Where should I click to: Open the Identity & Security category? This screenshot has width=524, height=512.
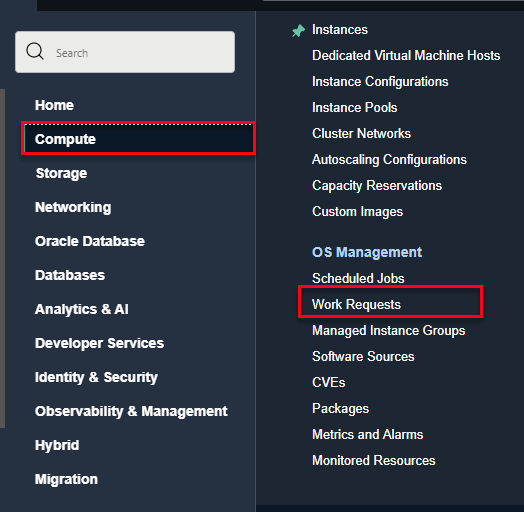[96, 377]
